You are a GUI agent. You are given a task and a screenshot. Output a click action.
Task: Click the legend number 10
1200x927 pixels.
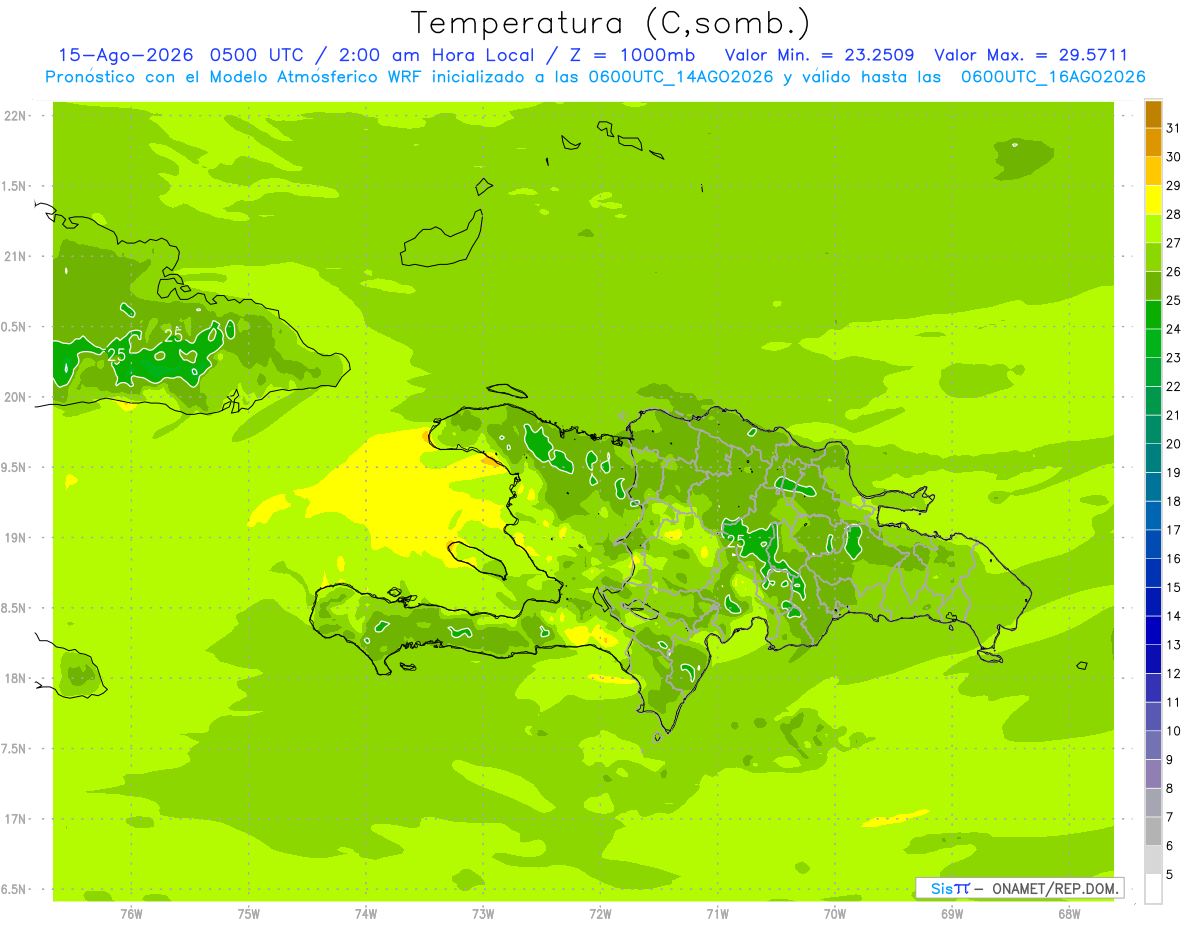click(x=1174, y=731)
